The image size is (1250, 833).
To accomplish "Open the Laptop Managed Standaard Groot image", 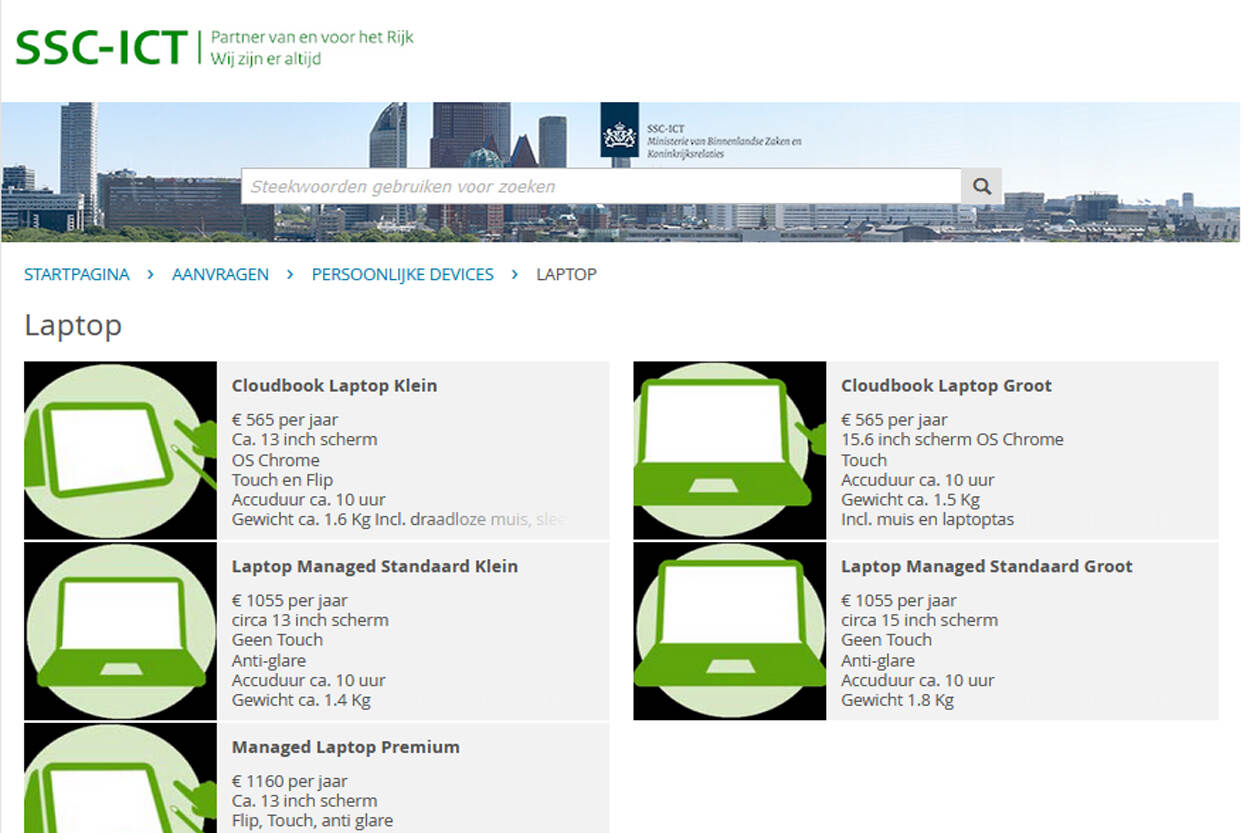I will 730,631.
